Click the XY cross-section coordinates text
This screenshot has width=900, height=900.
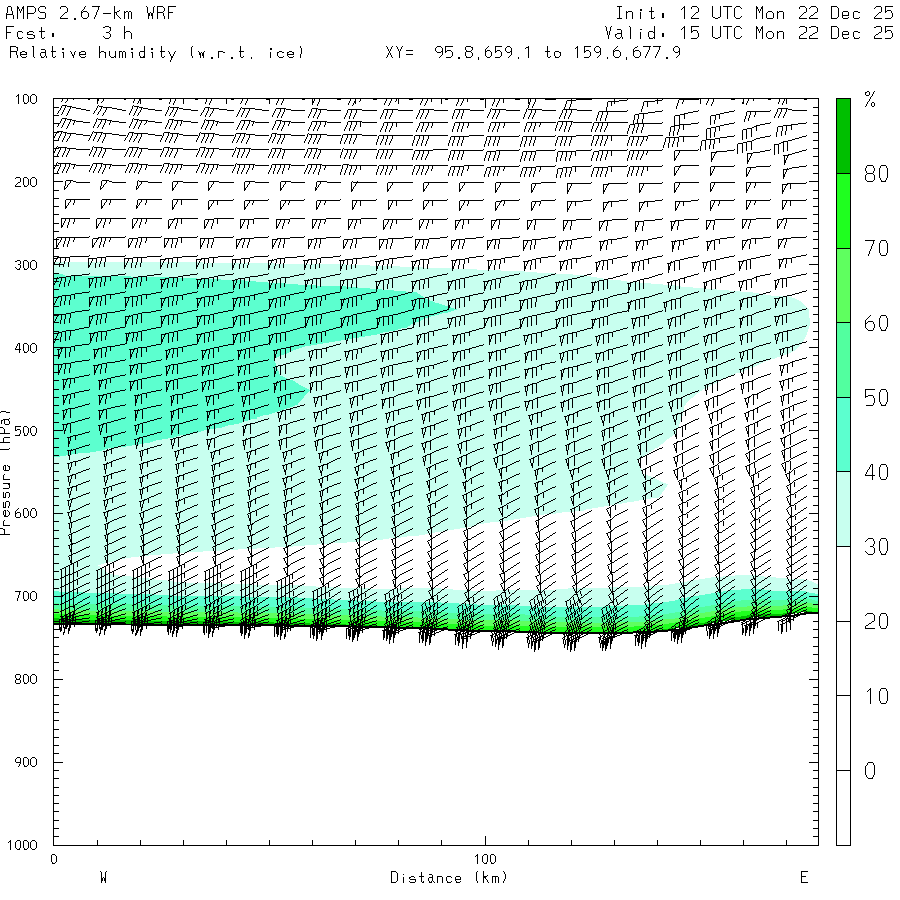[x=533, y=53]
